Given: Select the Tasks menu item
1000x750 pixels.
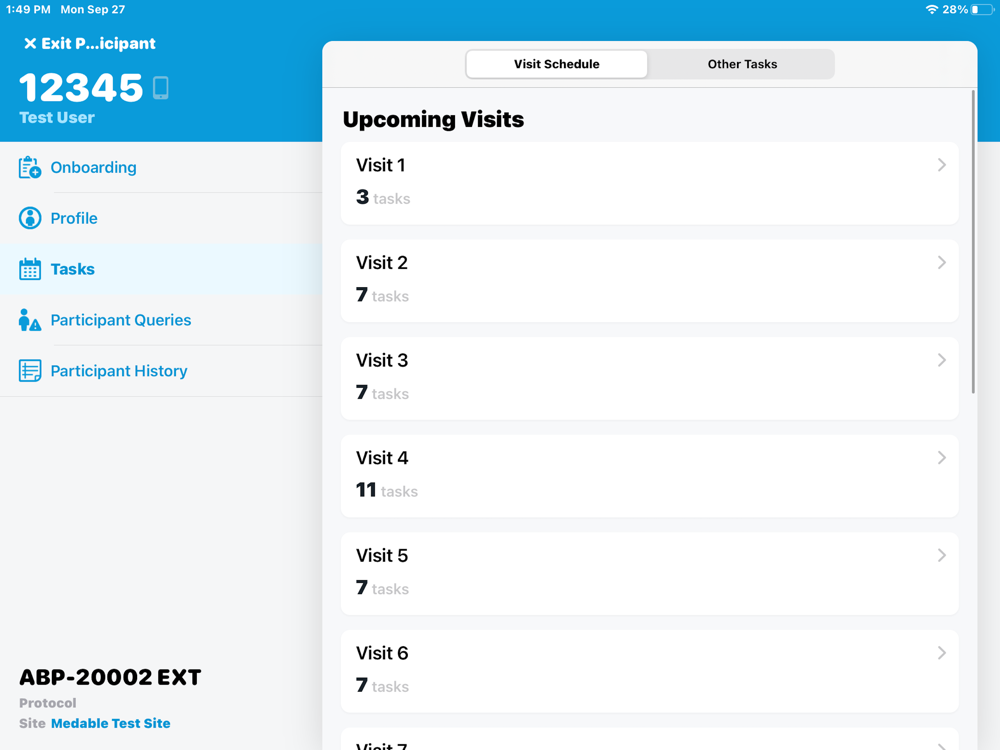Looking at the screenshot, I should pyautogui.click(x=161, y=269).
